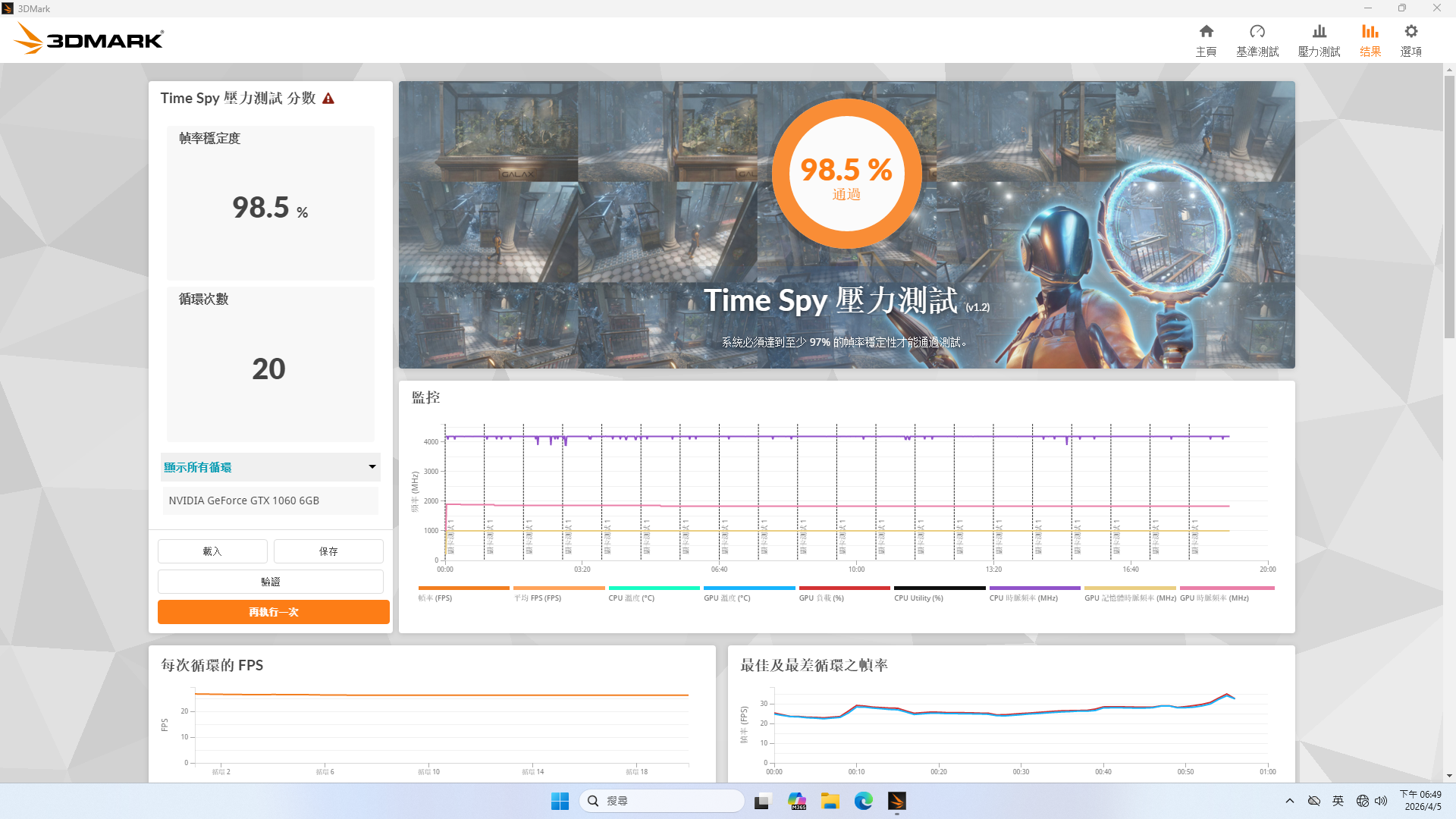1456x819 pixels.
Task: Click the red warning triangle icon
Action: click(328, 99)
